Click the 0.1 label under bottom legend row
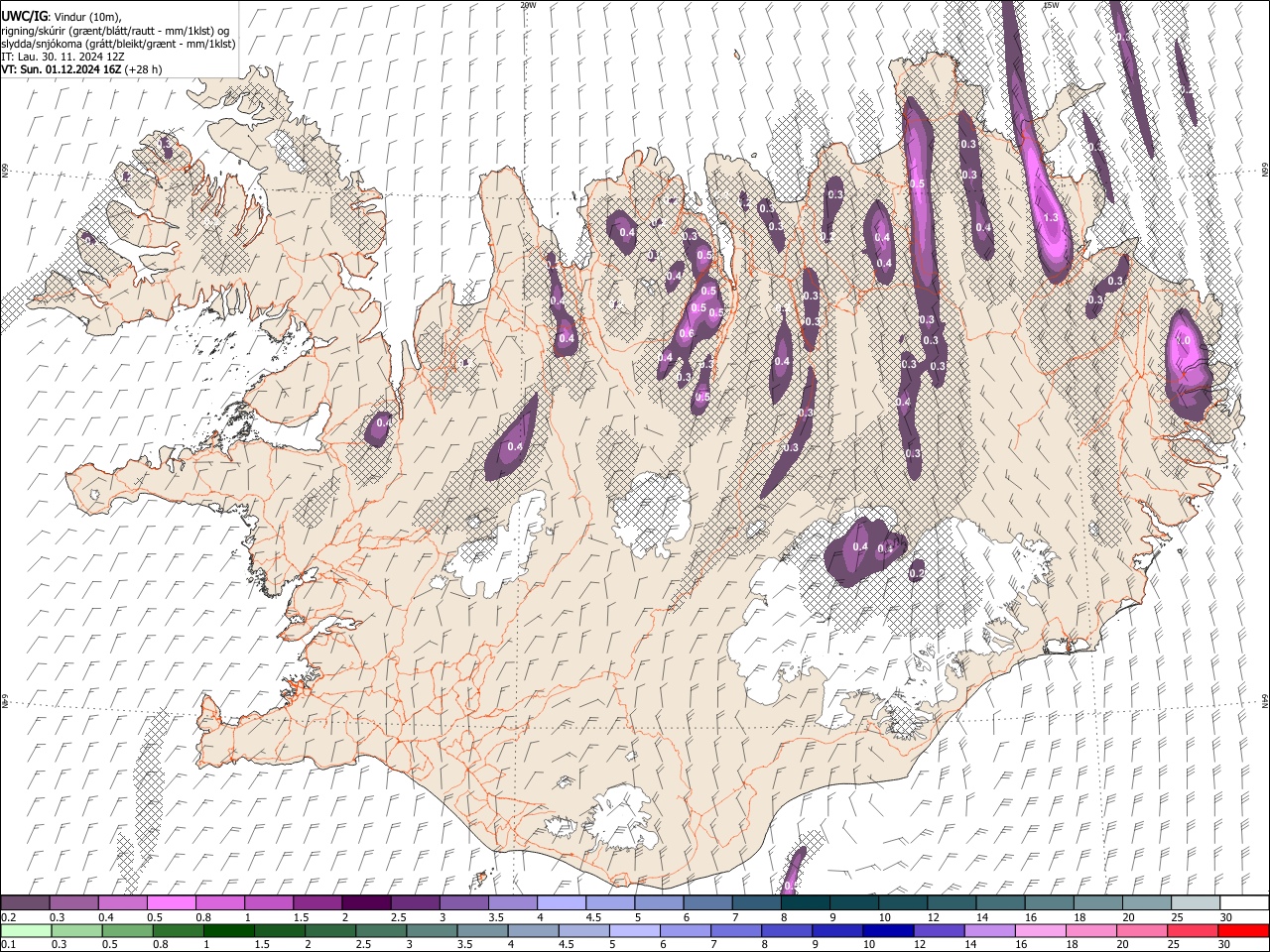The image size is (1270, 952). point(8,945)
